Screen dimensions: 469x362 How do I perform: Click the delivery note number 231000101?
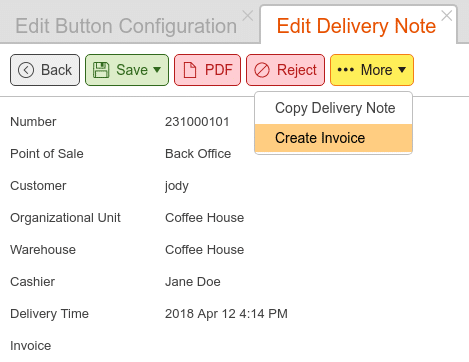(x=197, y=122)
